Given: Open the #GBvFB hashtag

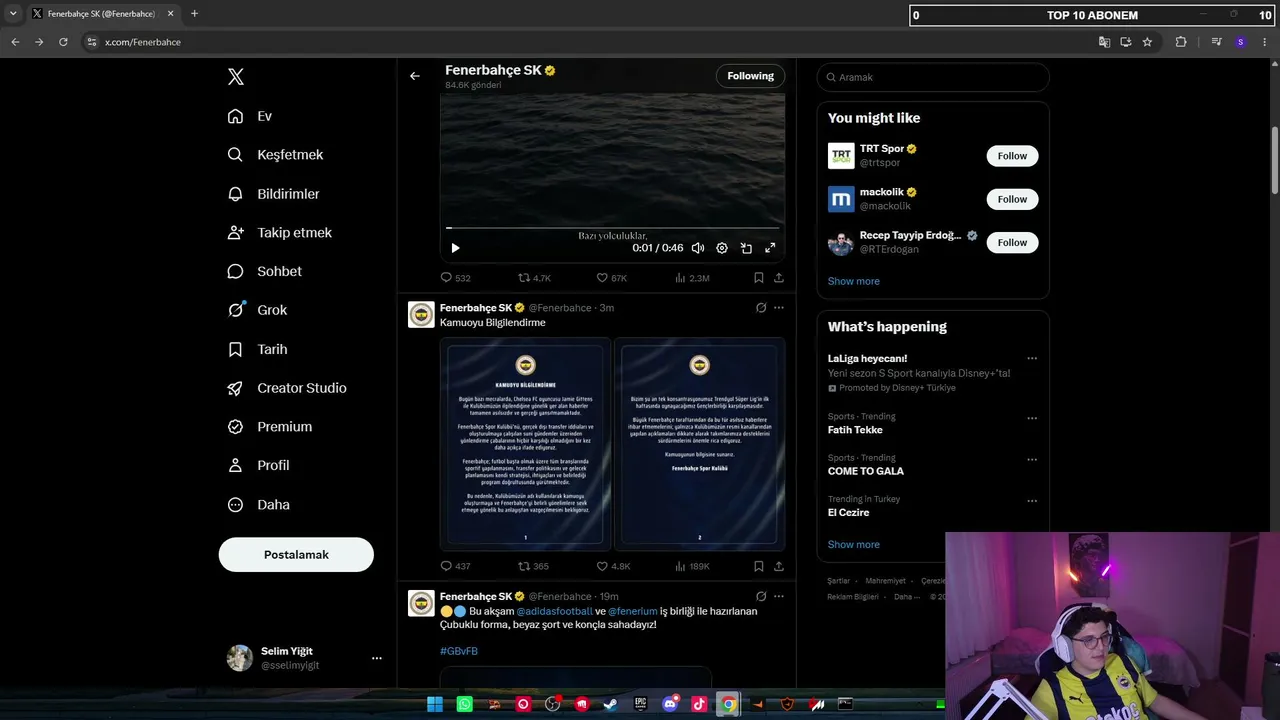Looking at the screenshot, I should click(x=459, y=651).
